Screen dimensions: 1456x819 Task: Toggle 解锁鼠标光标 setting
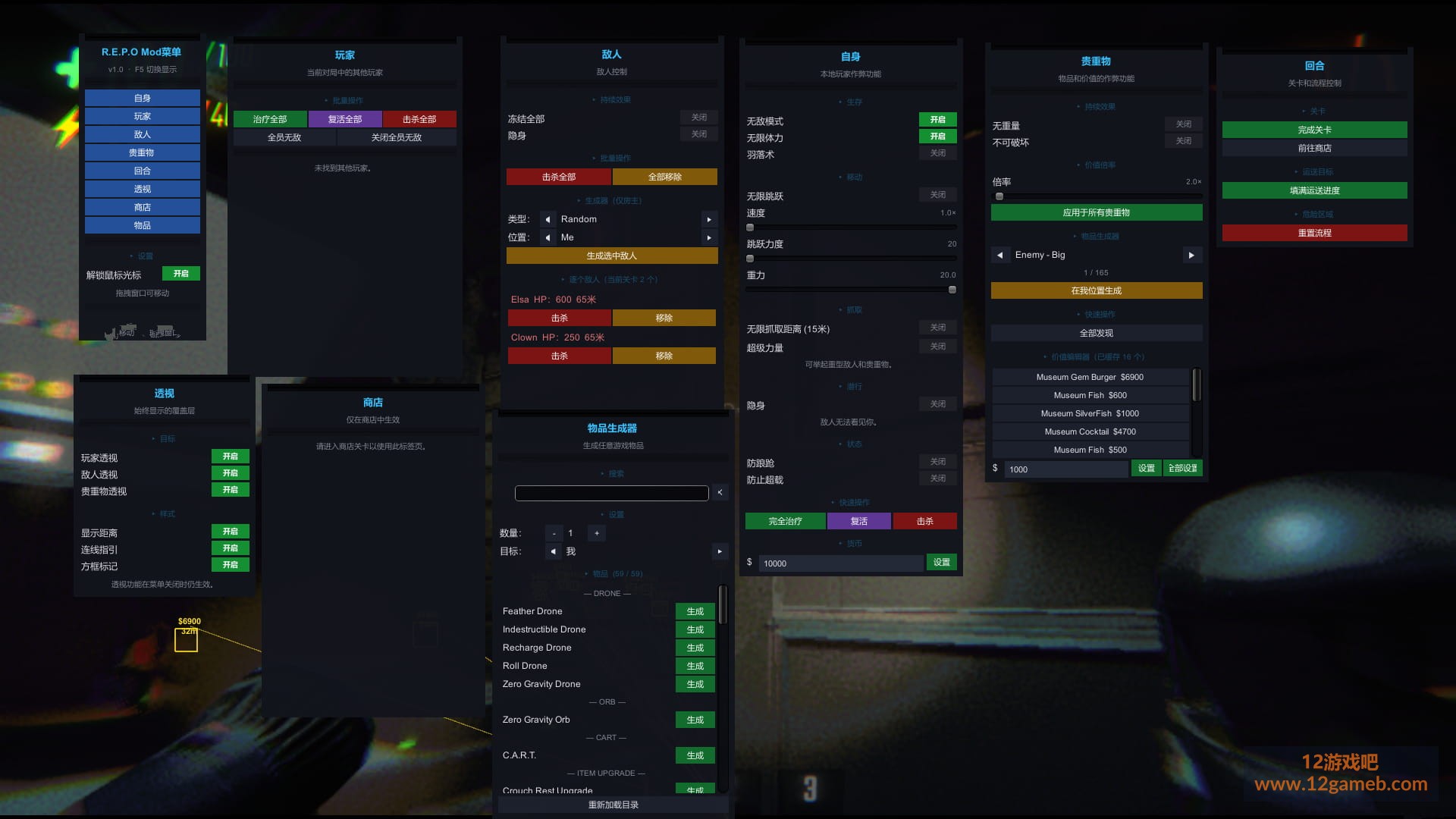(x=181, y=274)
